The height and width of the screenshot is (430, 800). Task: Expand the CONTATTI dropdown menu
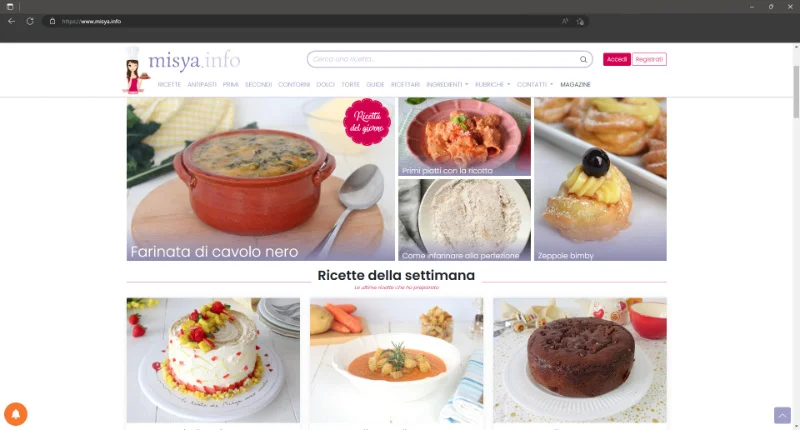(x=535, y=85)
